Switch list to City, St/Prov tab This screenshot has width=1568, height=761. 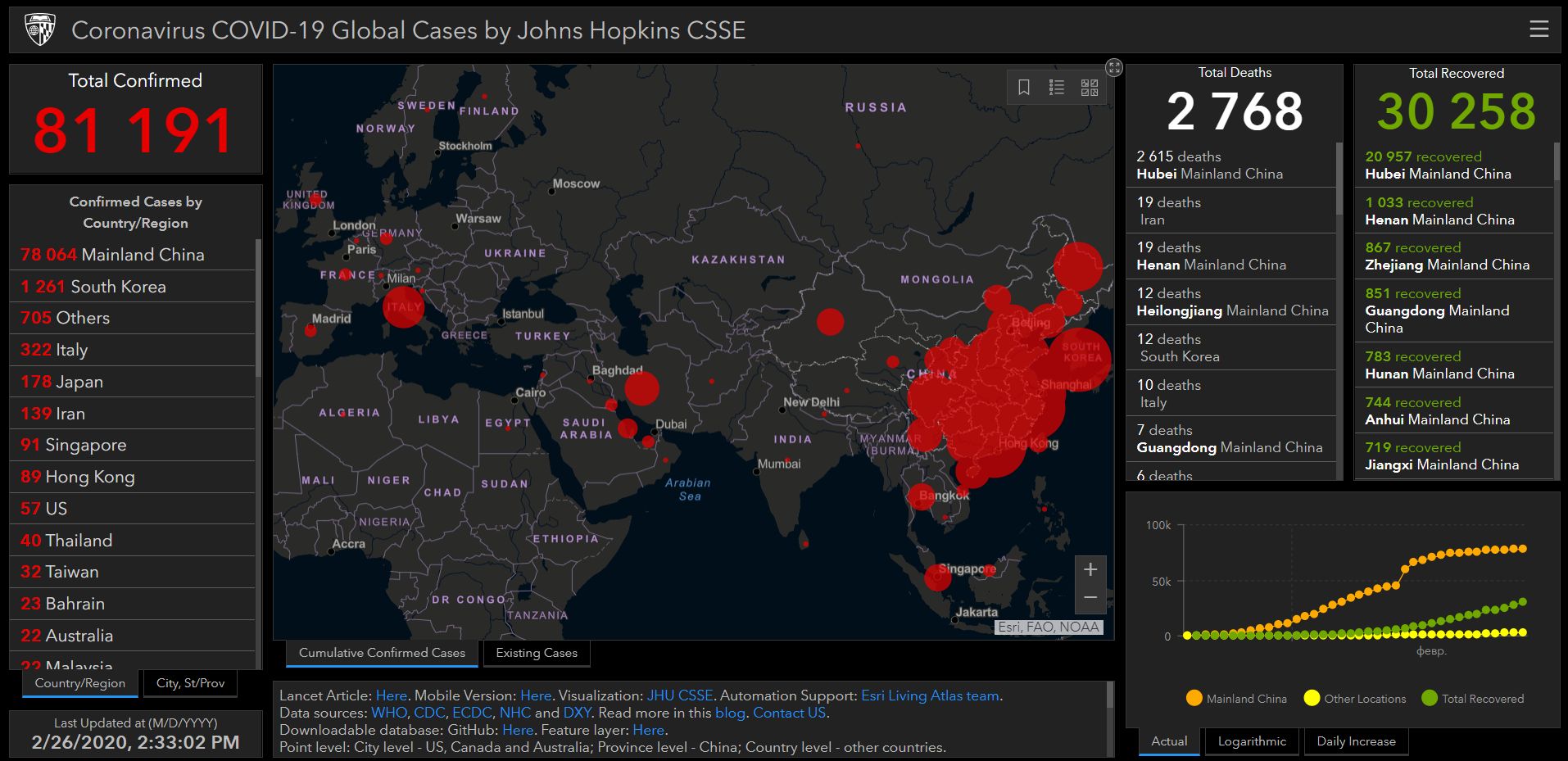point(190,683)
